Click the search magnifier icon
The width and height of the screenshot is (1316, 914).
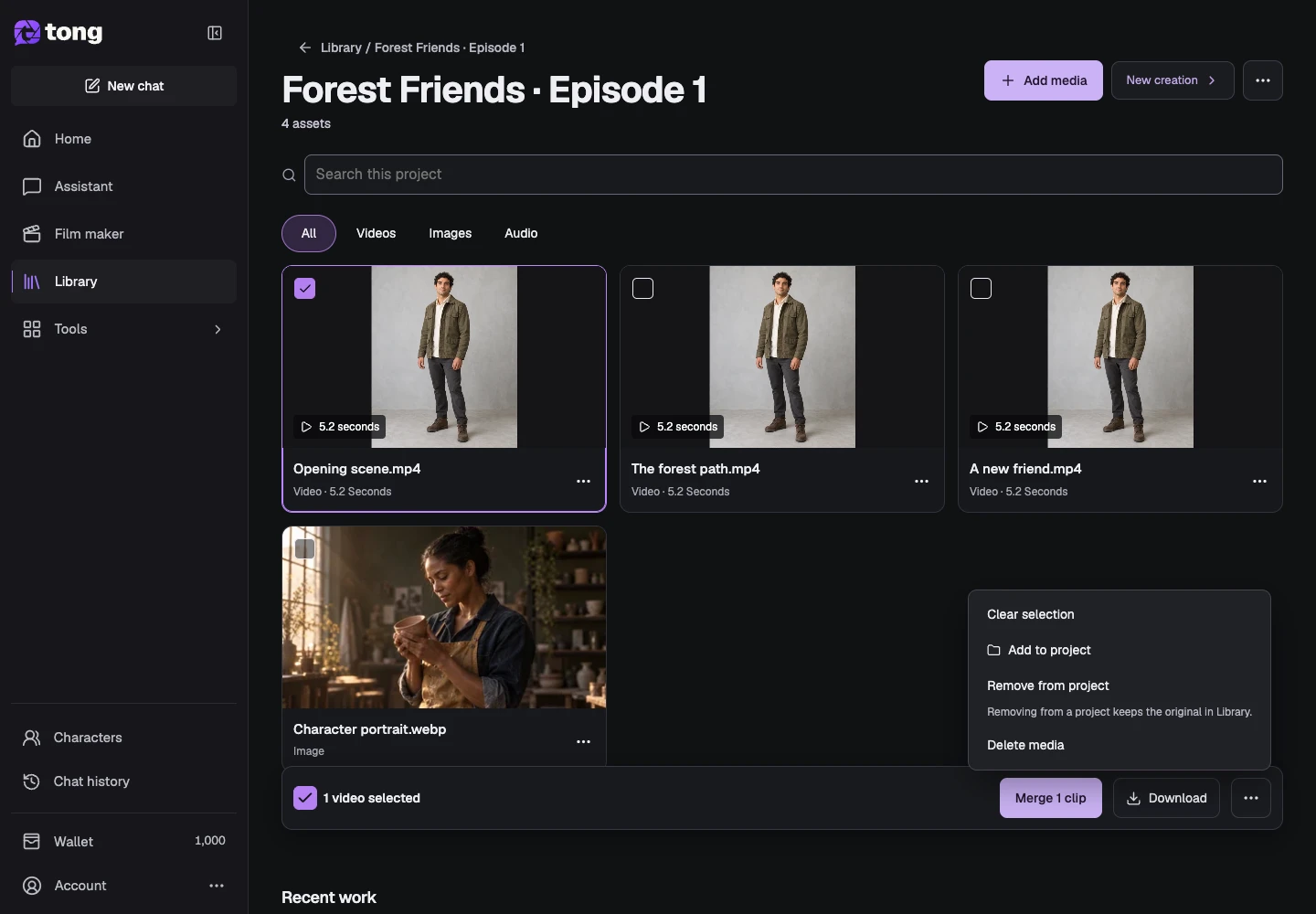coord(289,175)
